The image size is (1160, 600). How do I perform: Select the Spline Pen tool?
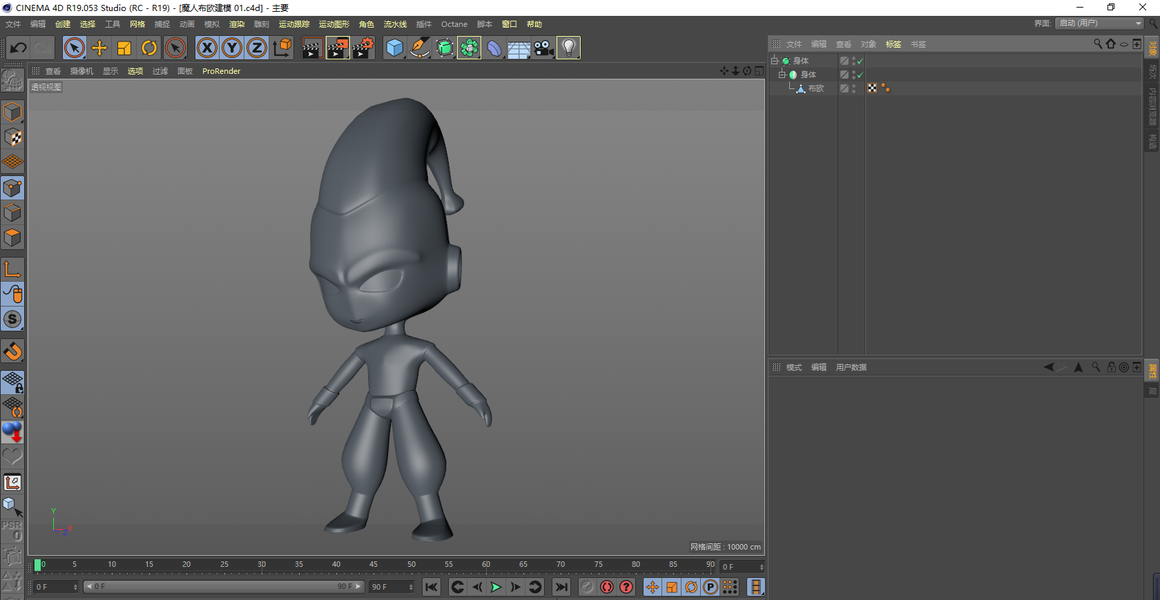[420, 48]
